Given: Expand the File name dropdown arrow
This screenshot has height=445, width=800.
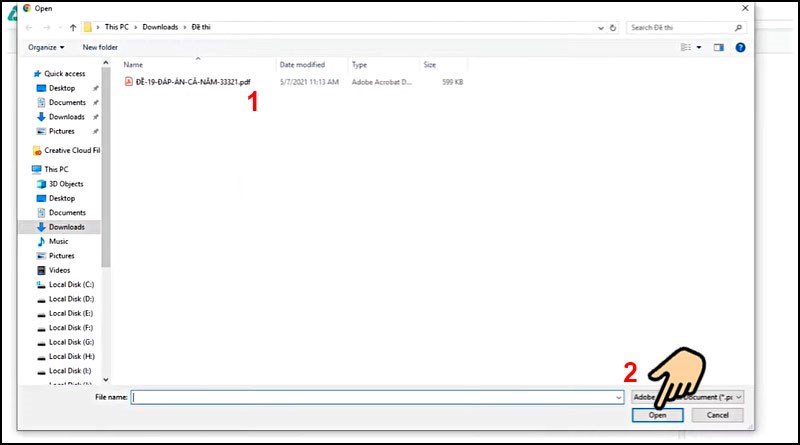Looking at the screenshot, I should tap(618, 398).
